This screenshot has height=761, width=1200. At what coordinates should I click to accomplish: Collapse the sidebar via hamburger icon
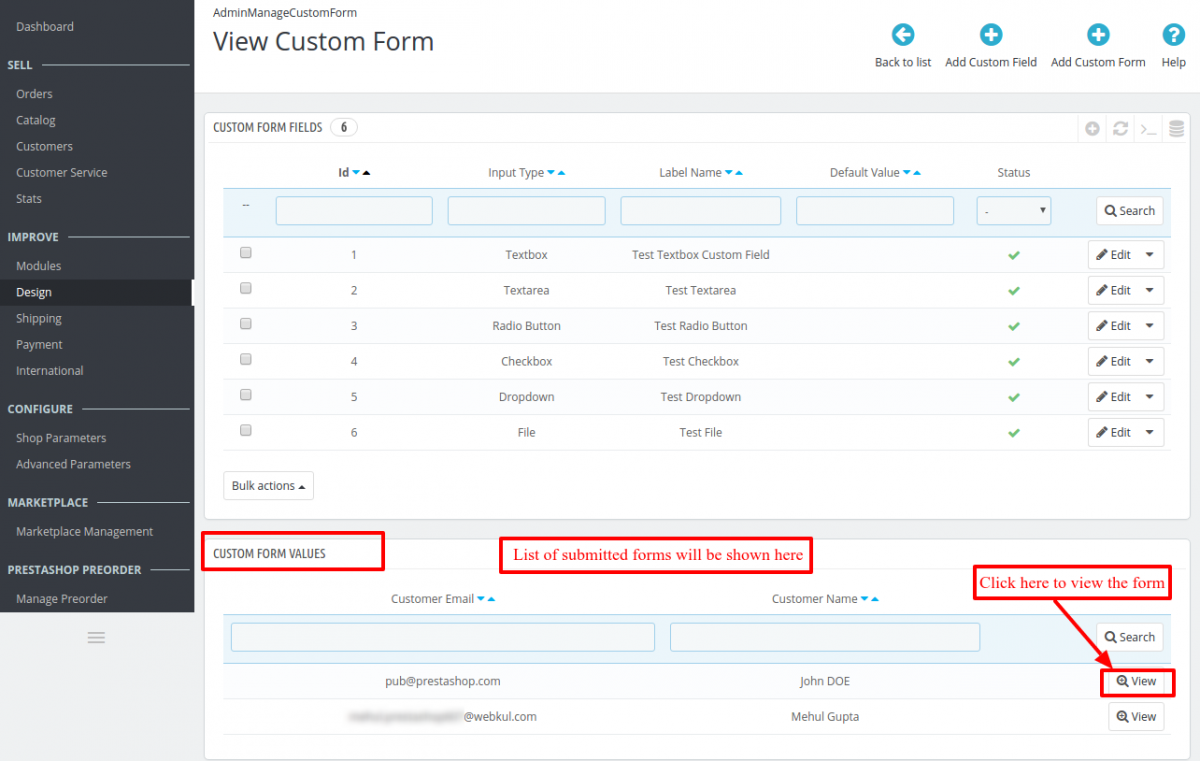[x=97, y=637]
